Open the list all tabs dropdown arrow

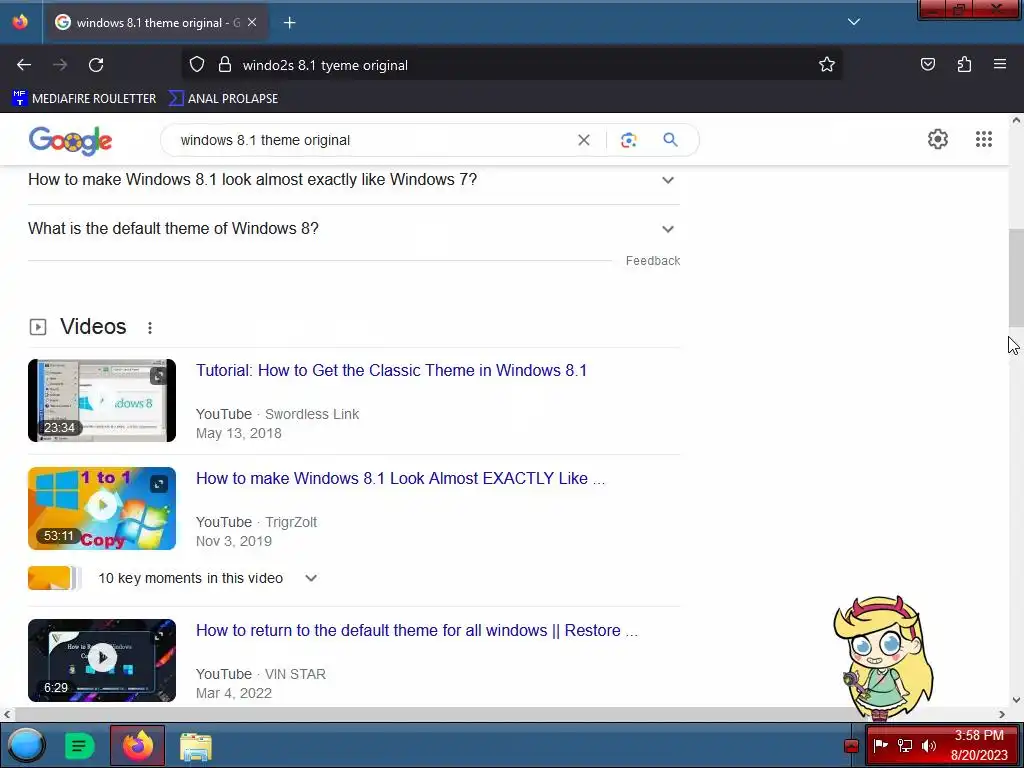[854, 22]
